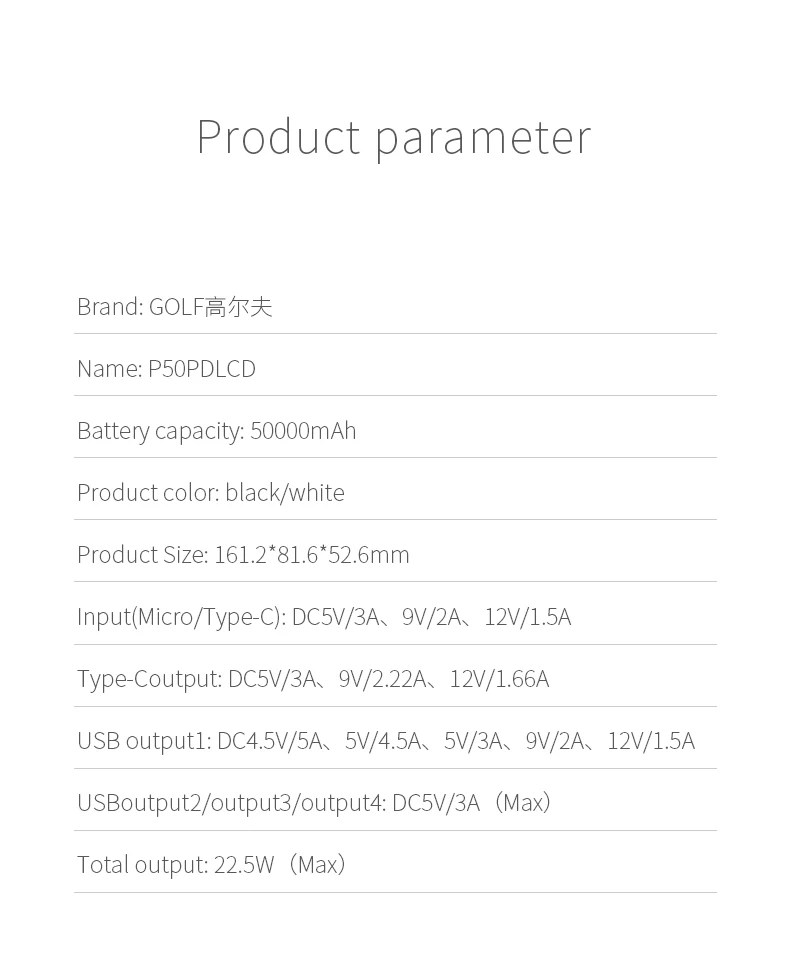790x973 pixels.
Task: Select the black/white color value
Action: pyautogui.click(x=285, y=493)
